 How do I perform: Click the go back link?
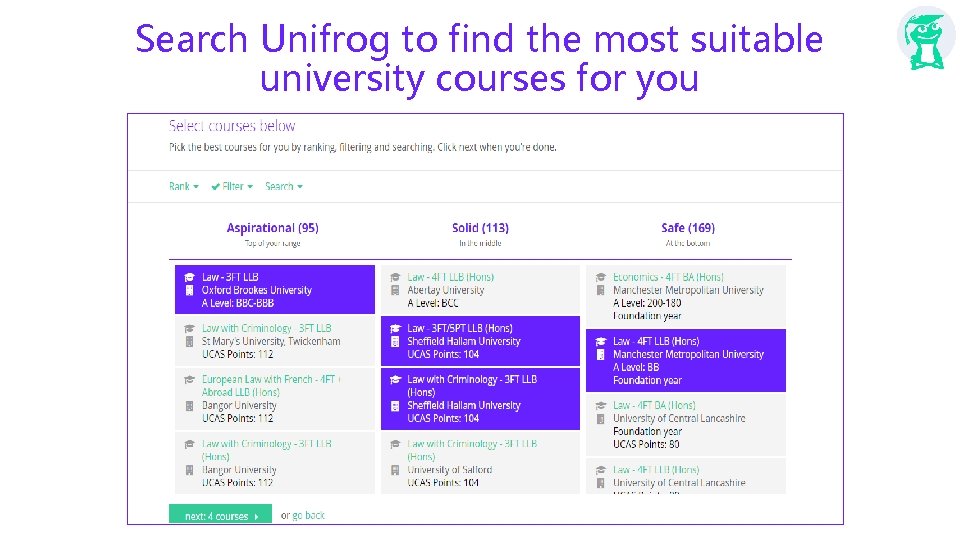[309, 516]
